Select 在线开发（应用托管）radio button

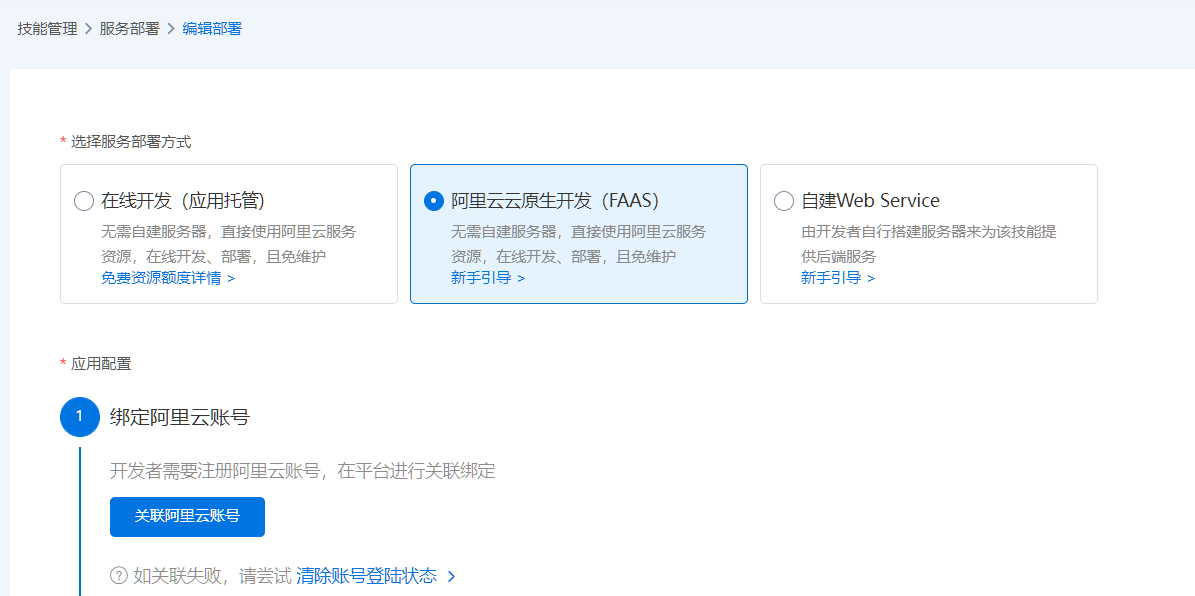[x=84, y=201]
